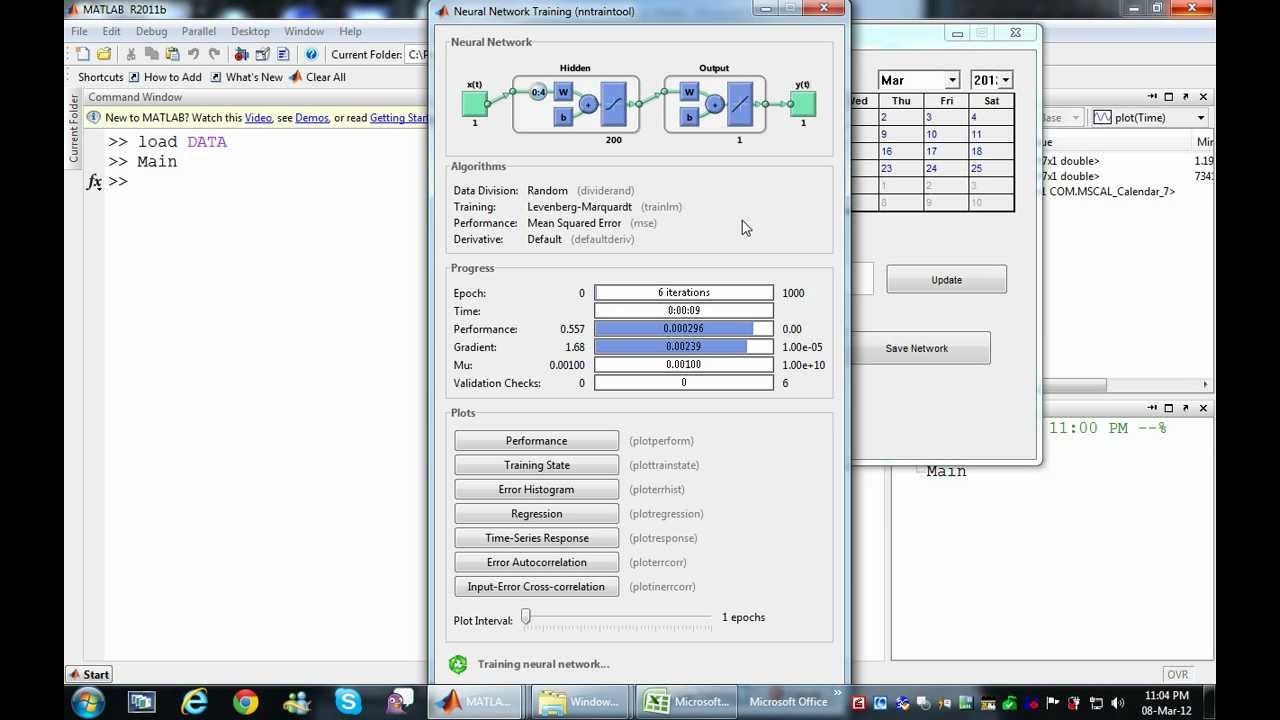Image resolution: width=1280 pixels, height=720 pixels.
Task: Open the Parallel menu in MATLAB
Action: 199,31
